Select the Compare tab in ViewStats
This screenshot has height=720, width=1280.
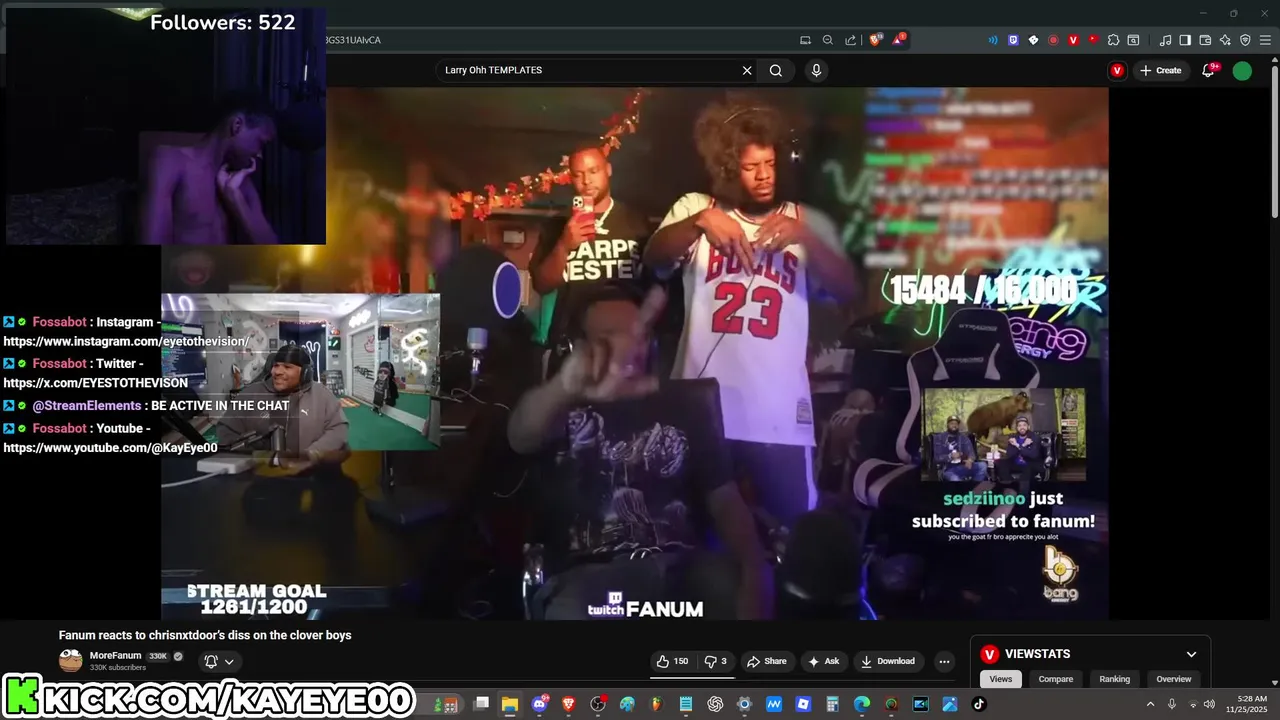[x=1055, y=679]
